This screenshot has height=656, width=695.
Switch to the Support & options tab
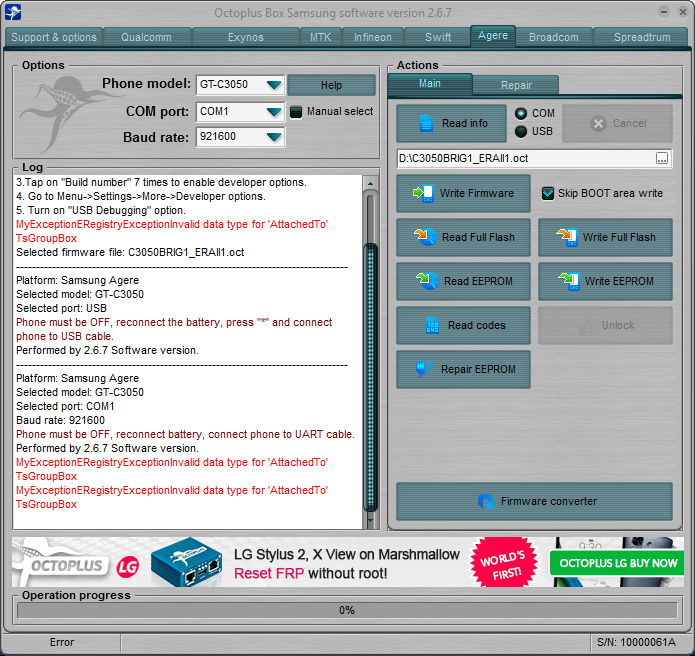pyautogui.click(x=54, y=37)
